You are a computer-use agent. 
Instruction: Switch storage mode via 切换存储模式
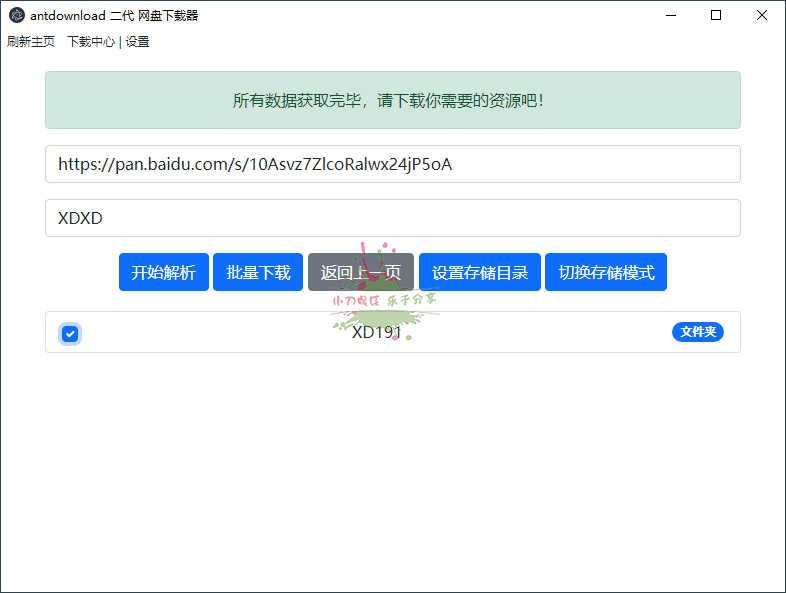pyautogui.click(x=606, y=272)
